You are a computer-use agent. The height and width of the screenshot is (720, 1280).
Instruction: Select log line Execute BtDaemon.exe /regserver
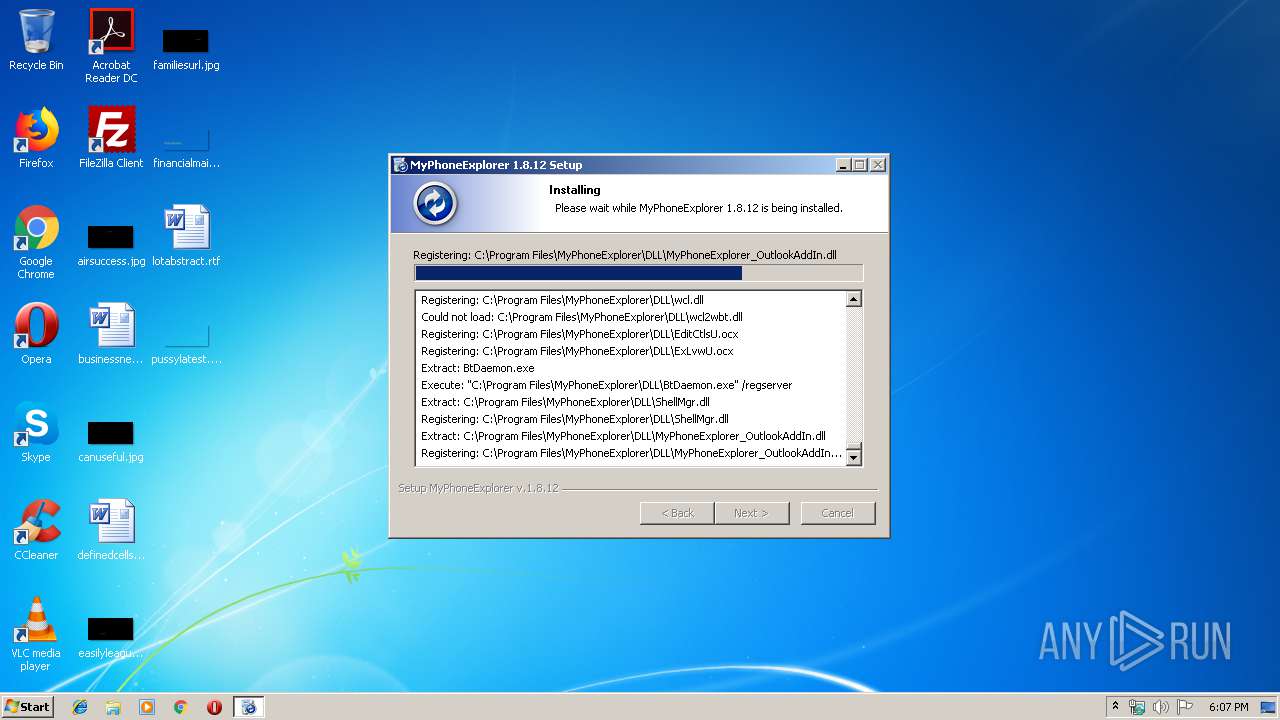pos(607,385)
